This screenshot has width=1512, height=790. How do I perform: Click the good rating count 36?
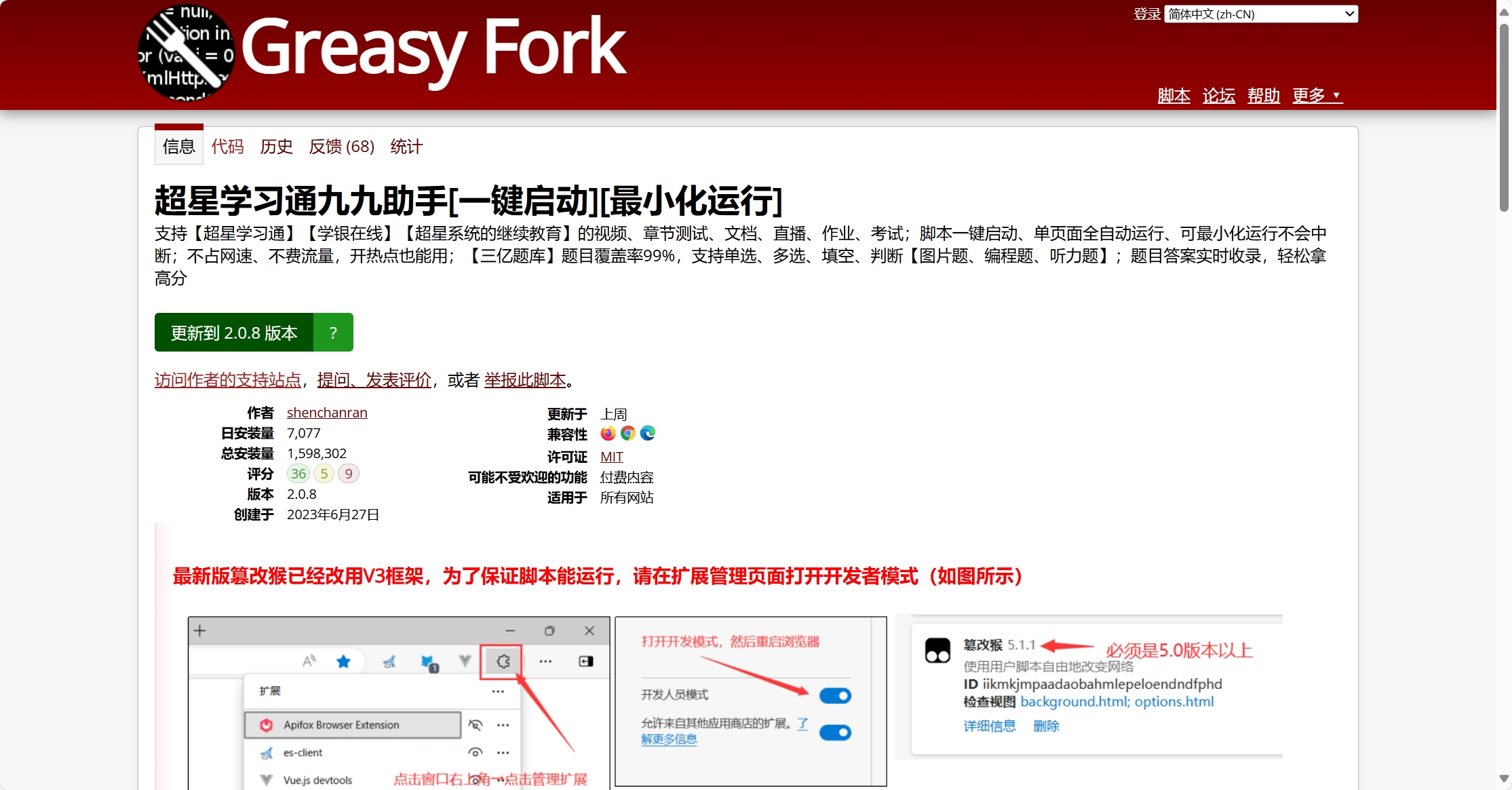298,474
